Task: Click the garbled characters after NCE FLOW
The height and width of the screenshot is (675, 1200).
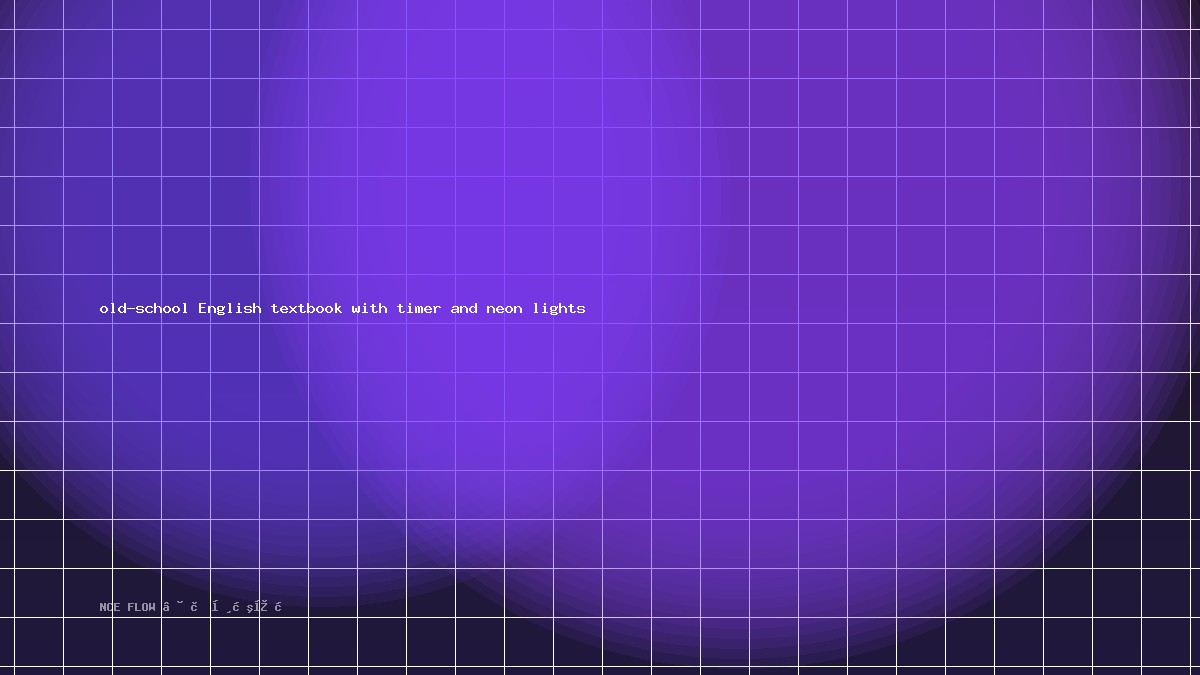Action: click(x=222, y=607)
